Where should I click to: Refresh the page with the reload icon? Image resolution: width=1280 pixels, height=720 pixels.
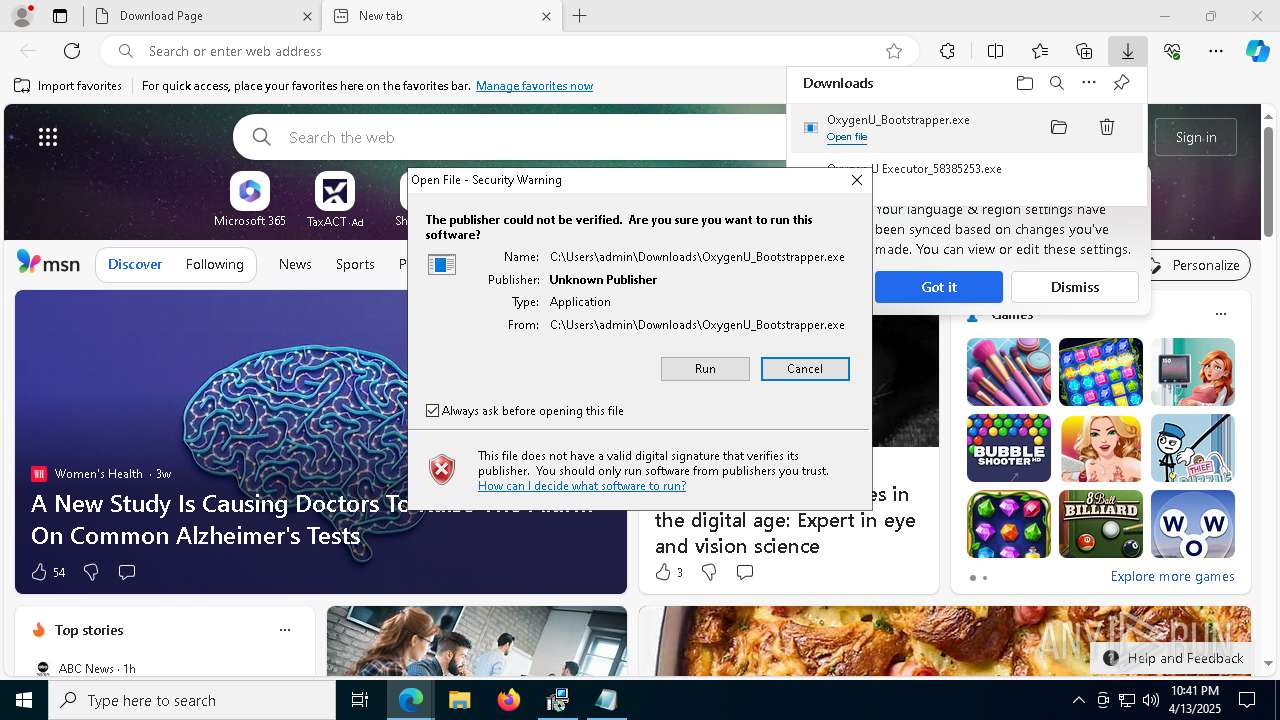(x=72, y=51)
